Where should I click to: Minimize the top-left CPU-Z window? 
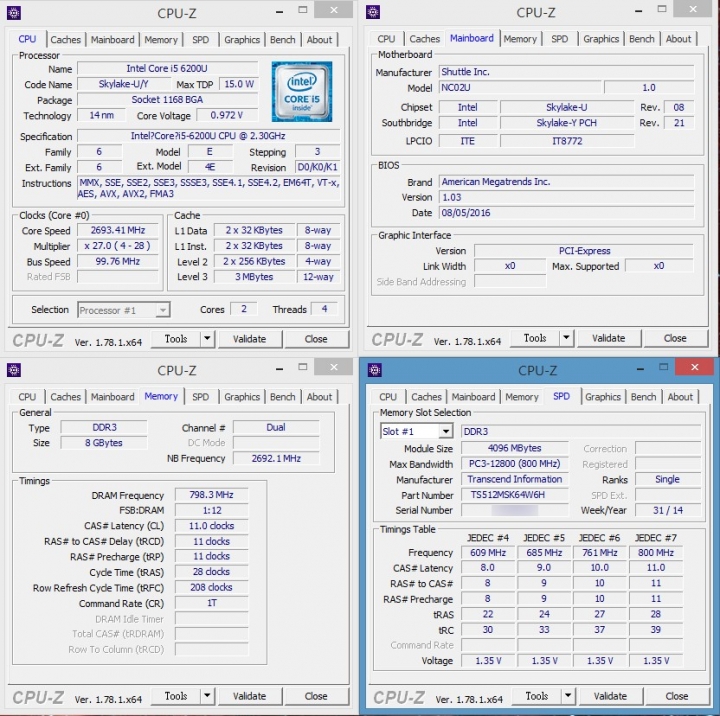pos(279,12)
